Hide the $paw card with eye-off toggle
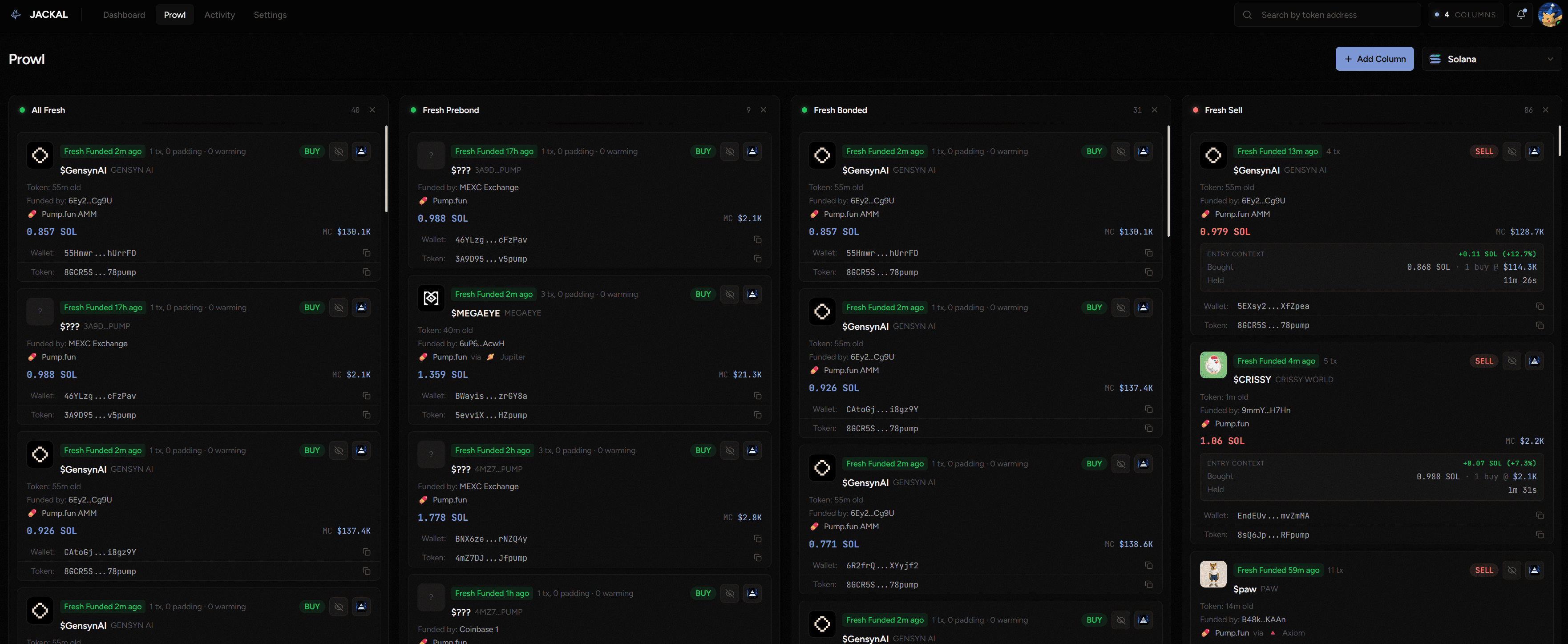This screenshot has width=1568, height=644. click(1512, 571)
